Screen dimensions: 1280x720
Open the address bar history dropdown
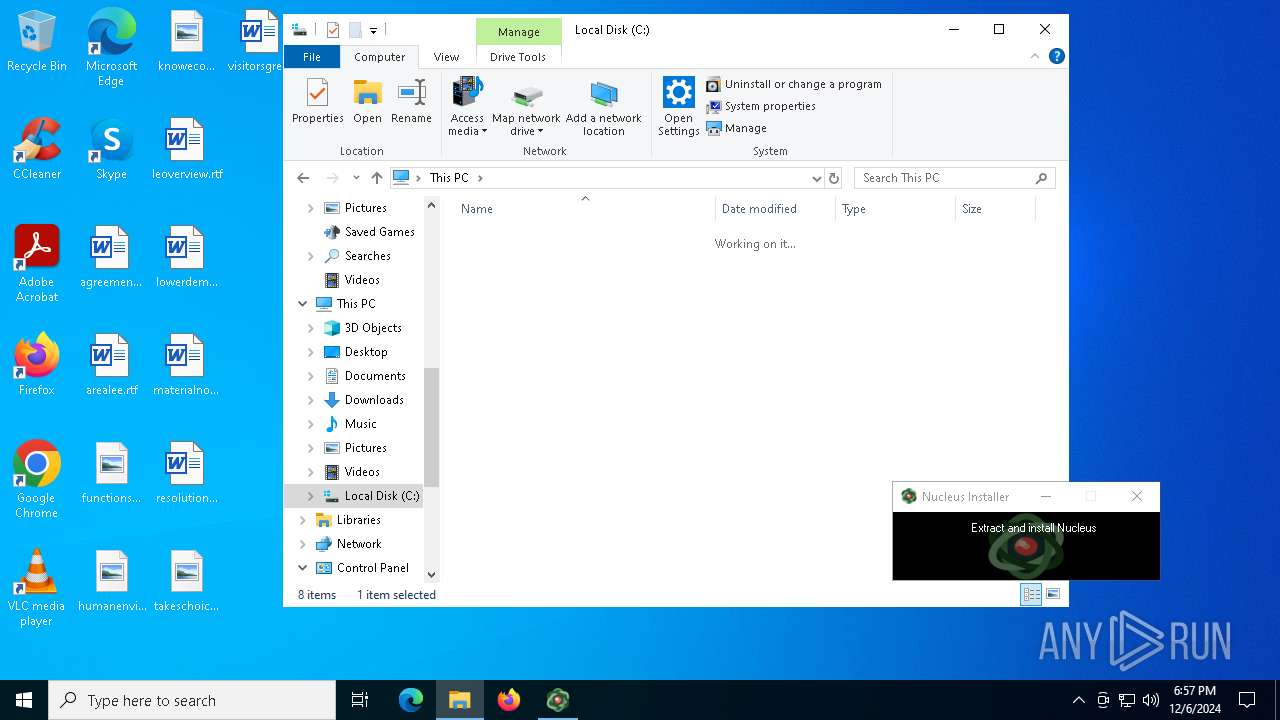tap(817, 178)
